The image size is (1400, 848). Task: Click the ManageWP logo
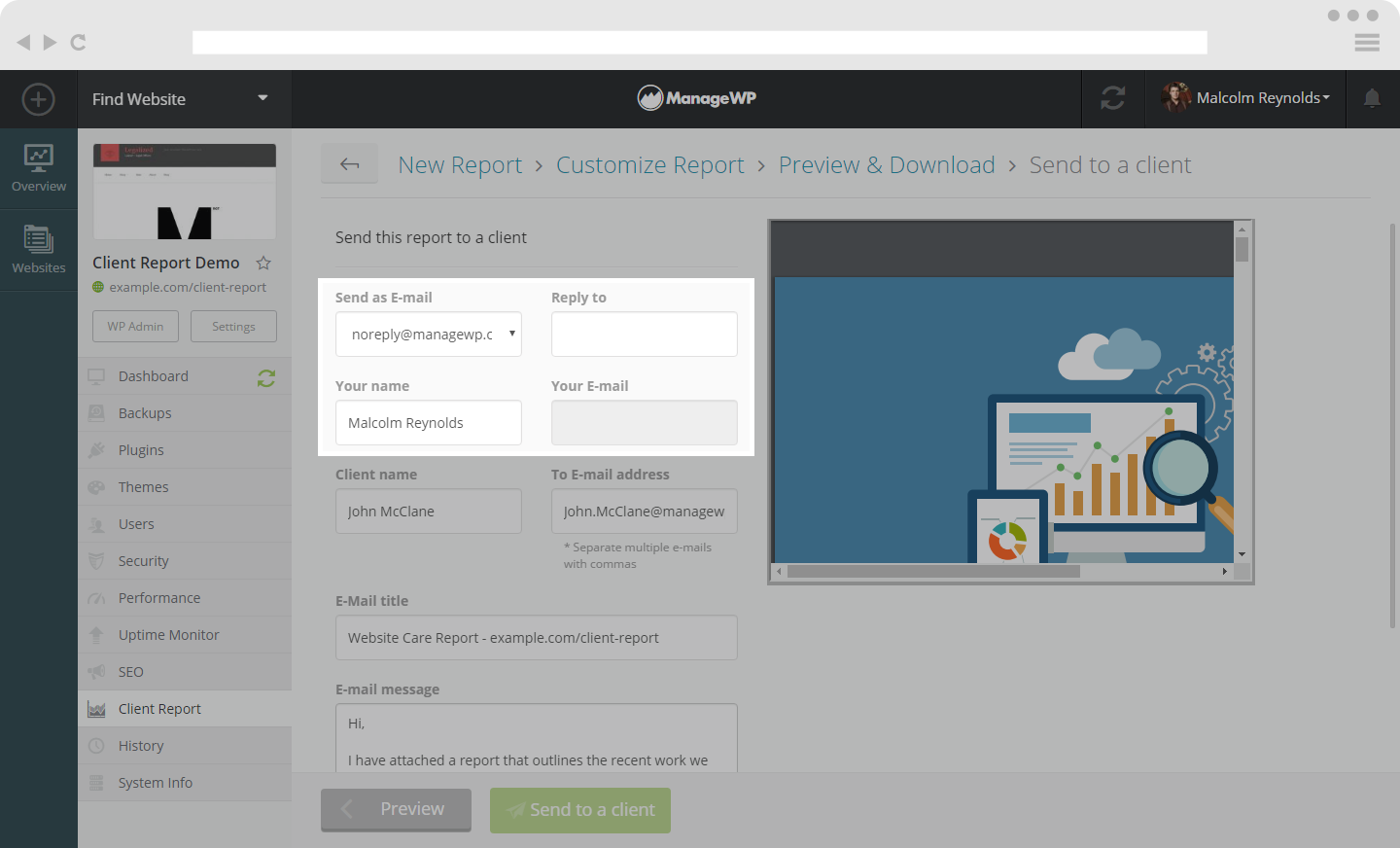tap(696, 98)
